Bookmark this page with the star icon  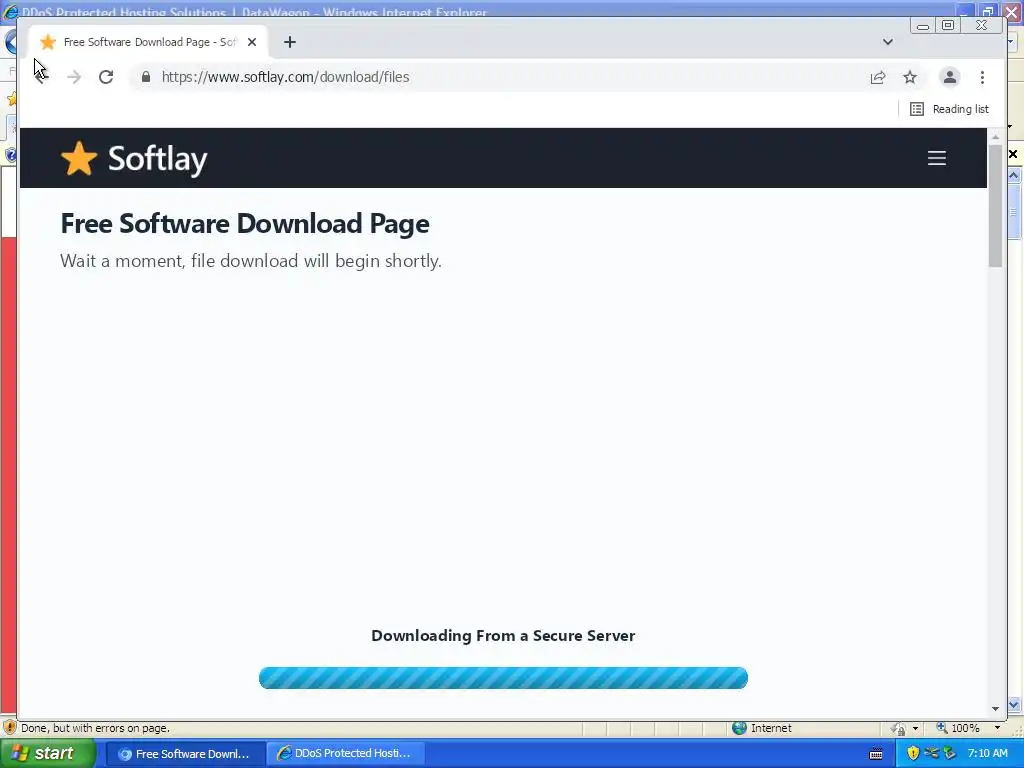(x=910, y=77)
